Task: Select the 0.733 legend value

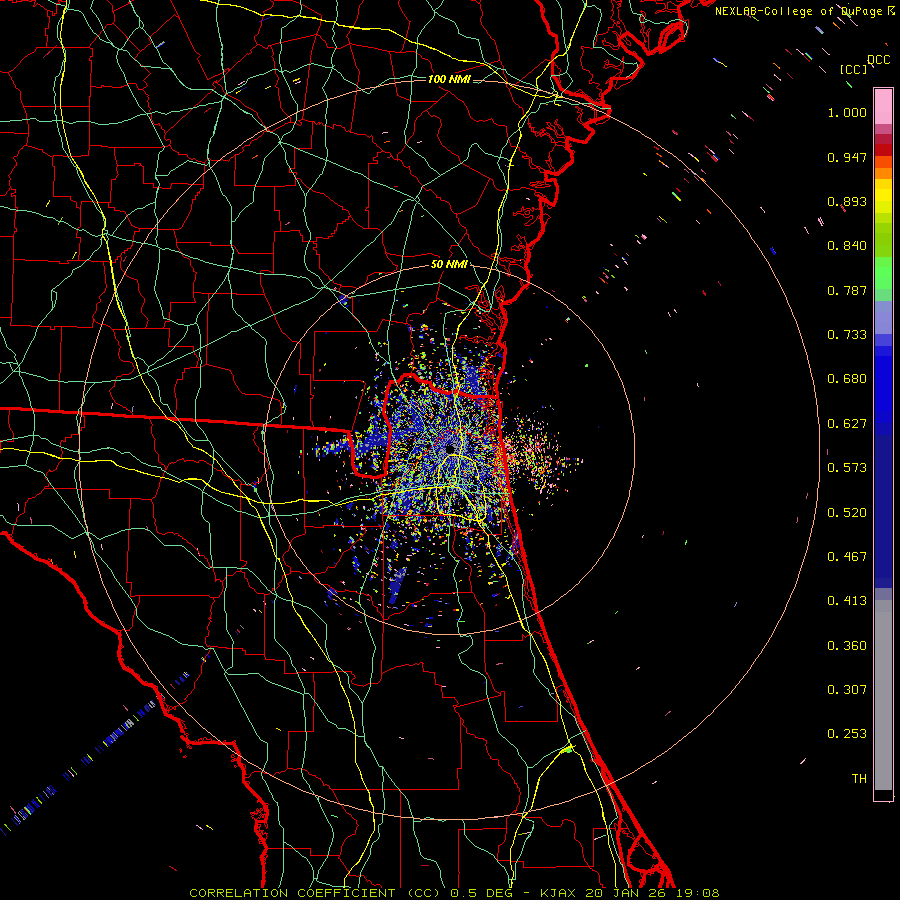Action: [847, 335]
